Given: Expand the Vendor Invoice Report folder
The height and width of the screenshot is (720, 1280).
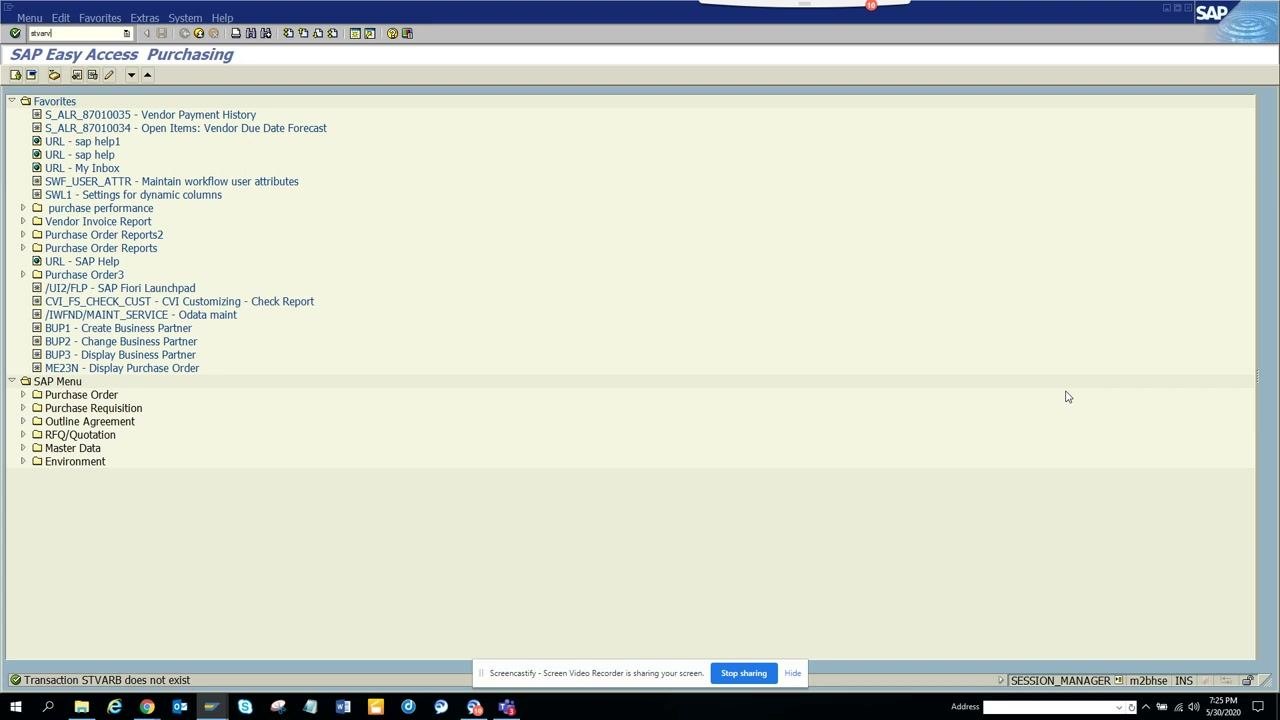Looking at the screenshot, I should coord(23,221).
